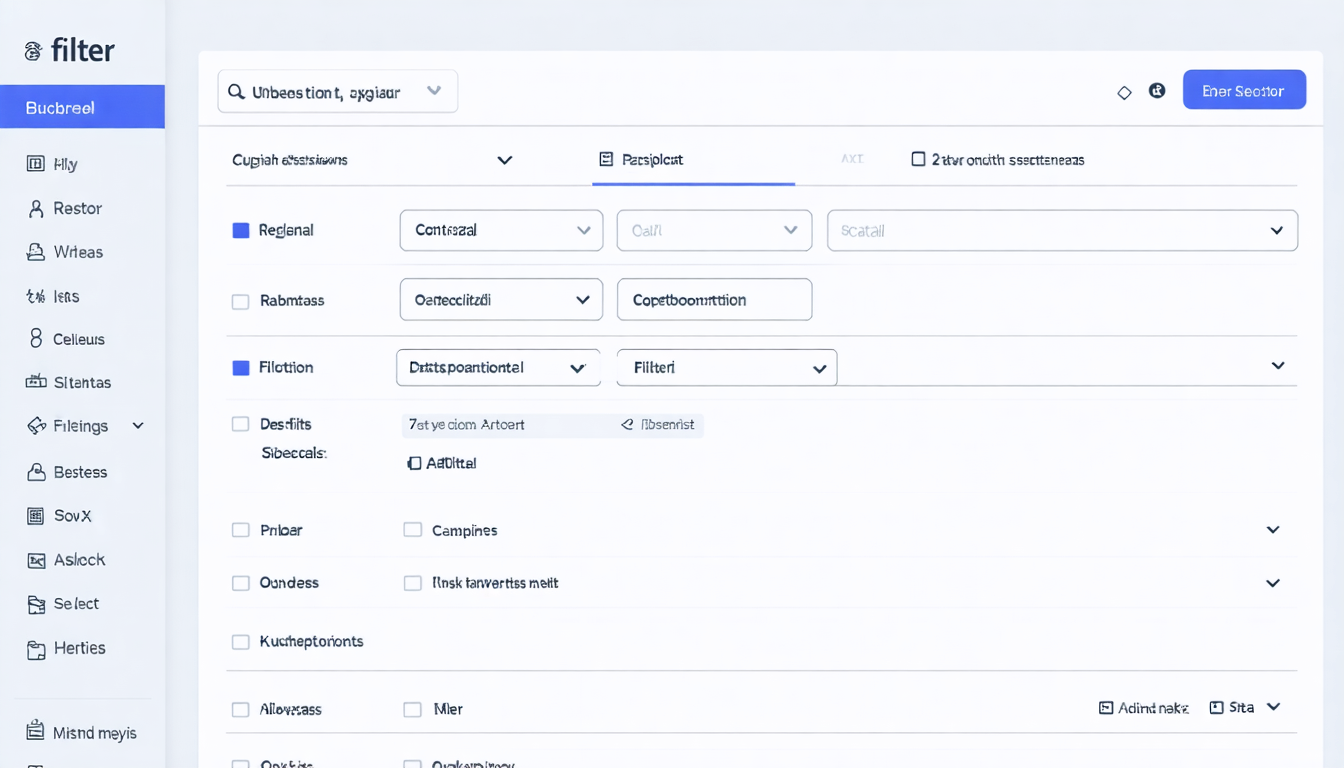
Task: Toggle the 2ltwr ondith ssecttemeas checkbox
Action: (918, 159)
